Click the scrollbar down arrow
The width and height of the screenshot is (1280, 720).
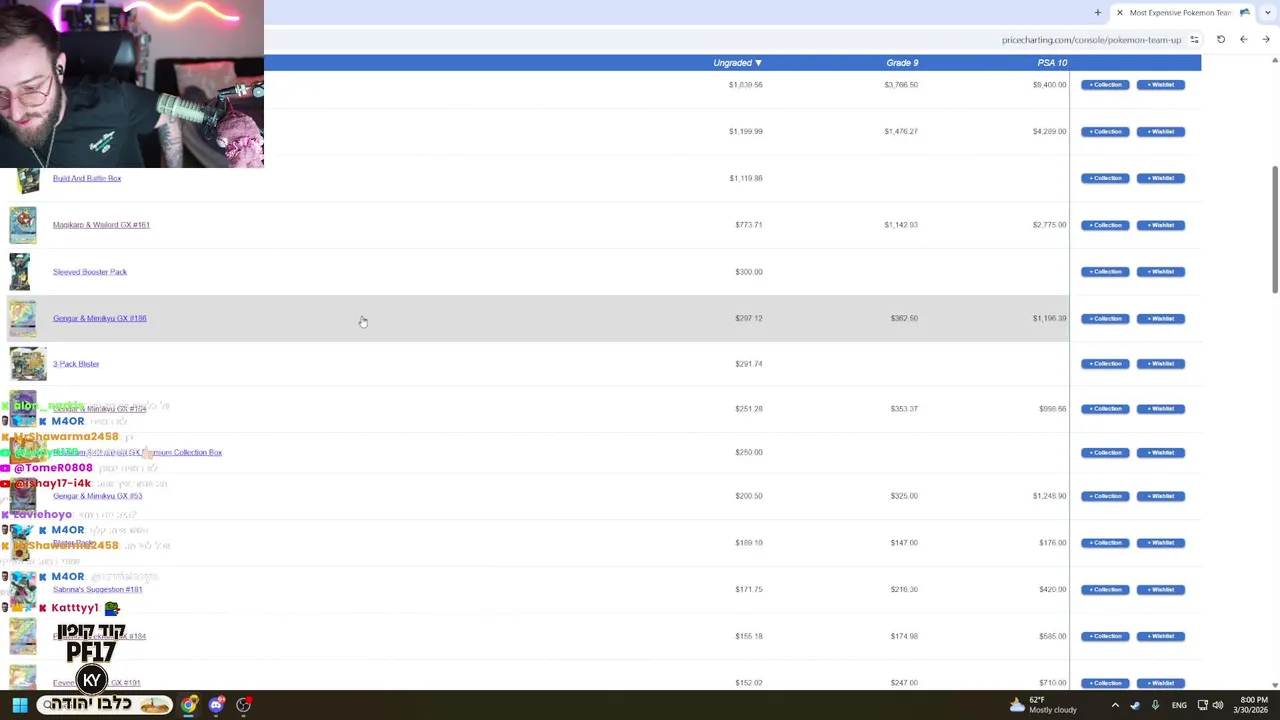click(x=1275, y=685)
